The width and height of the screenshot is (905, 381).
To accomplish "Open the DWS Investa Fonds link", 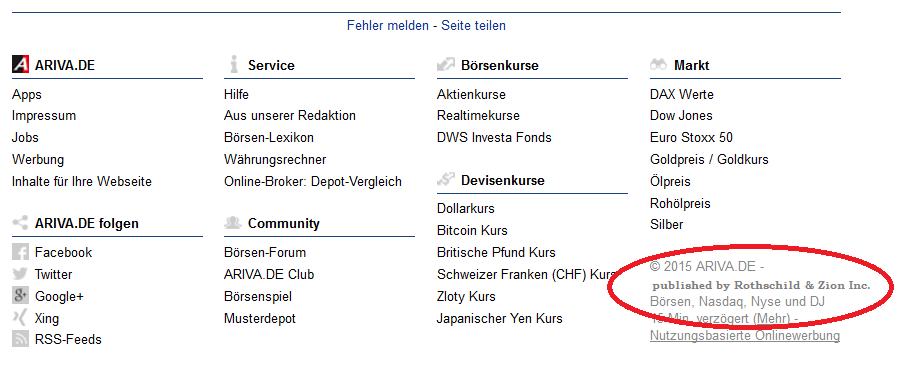I will [x=494, y=137].
